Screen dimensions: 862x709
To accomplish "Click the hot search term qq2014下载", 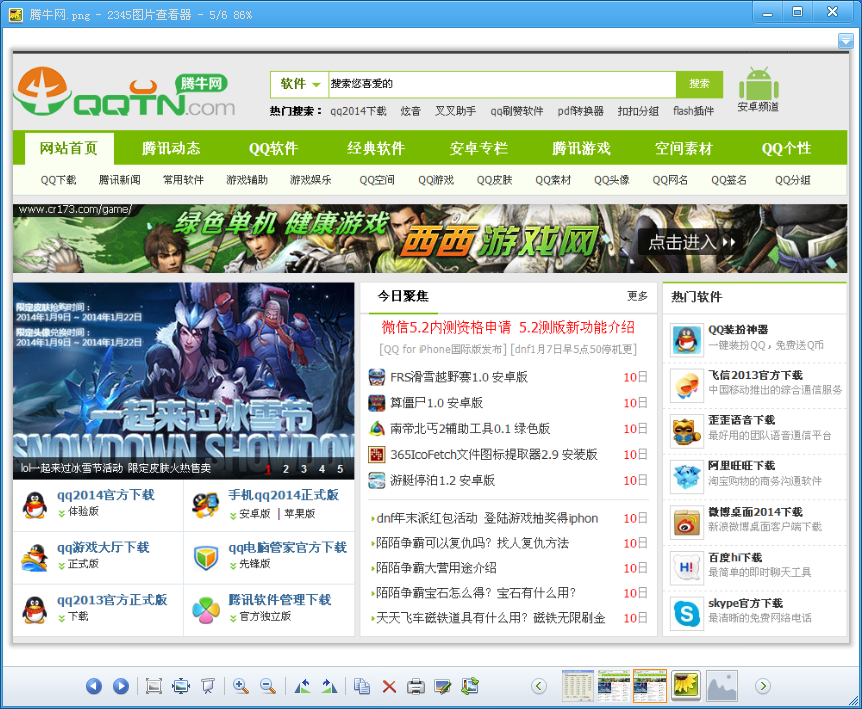I will (x=358, y=111).
